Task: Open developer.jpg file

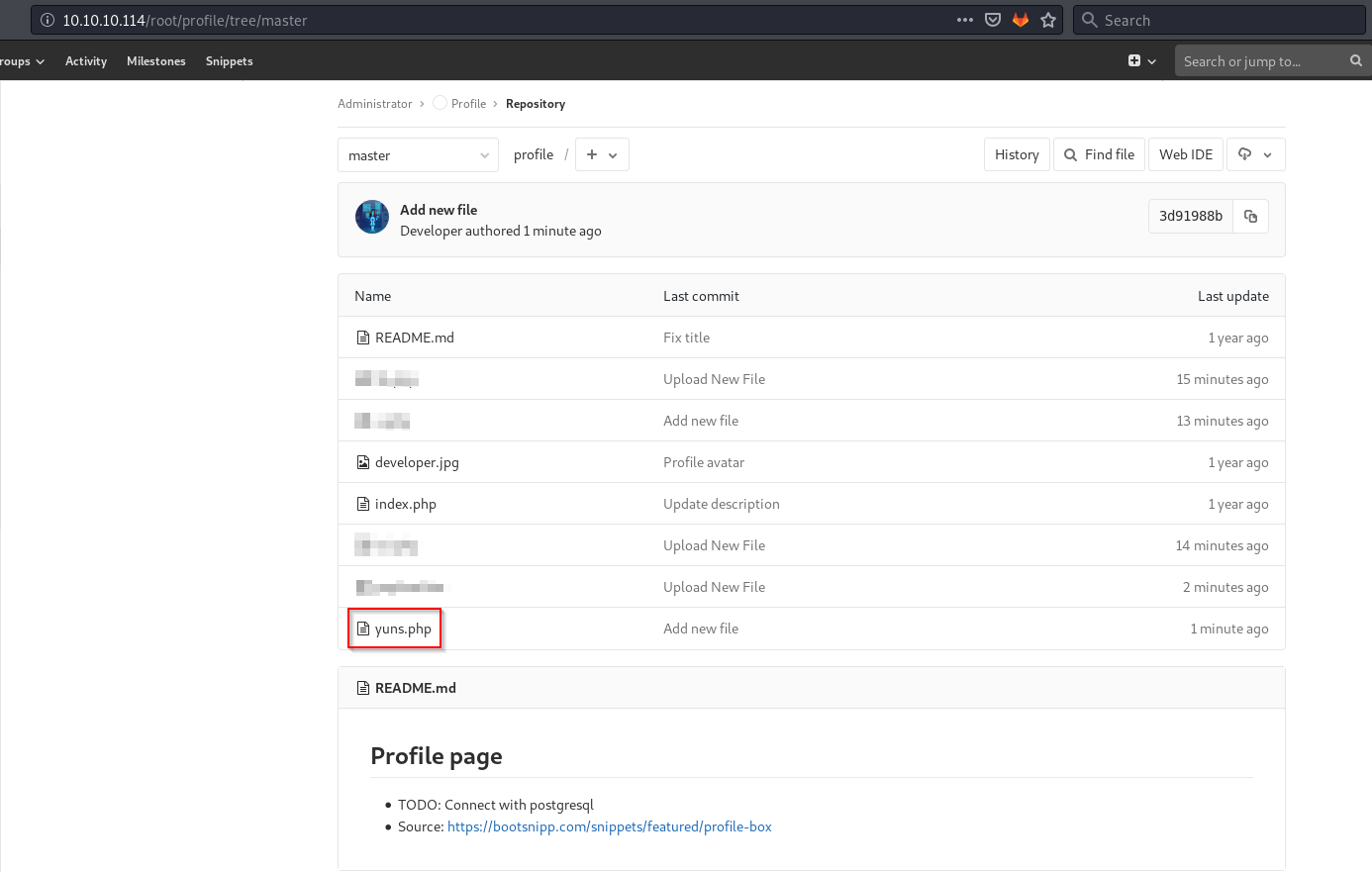Action: pyautogui.click(x=417, y=462)
